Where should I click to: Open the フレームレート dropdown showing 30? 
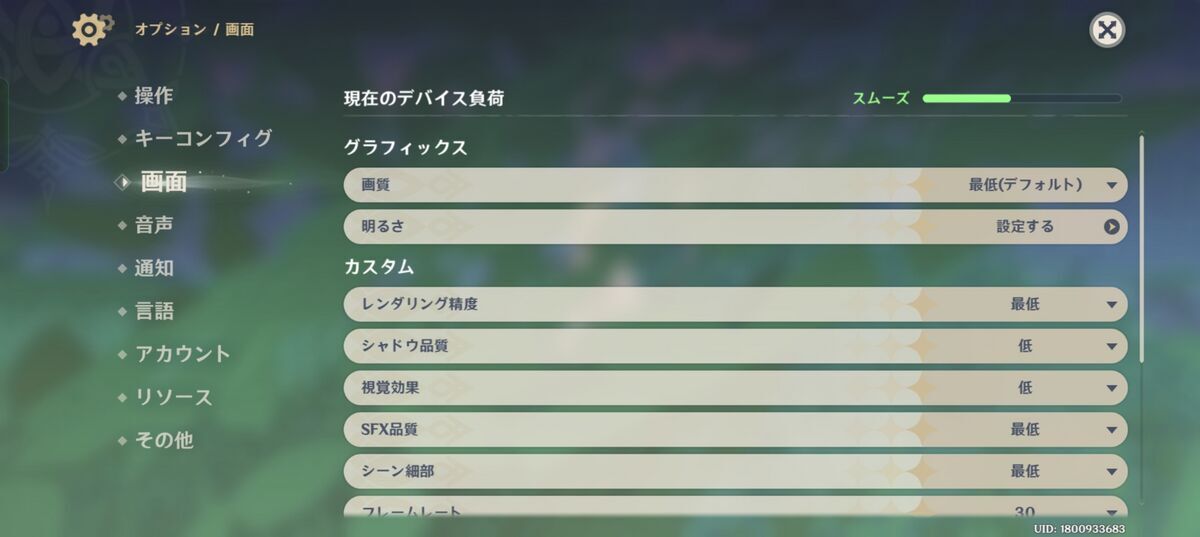(x=735, y=508)
